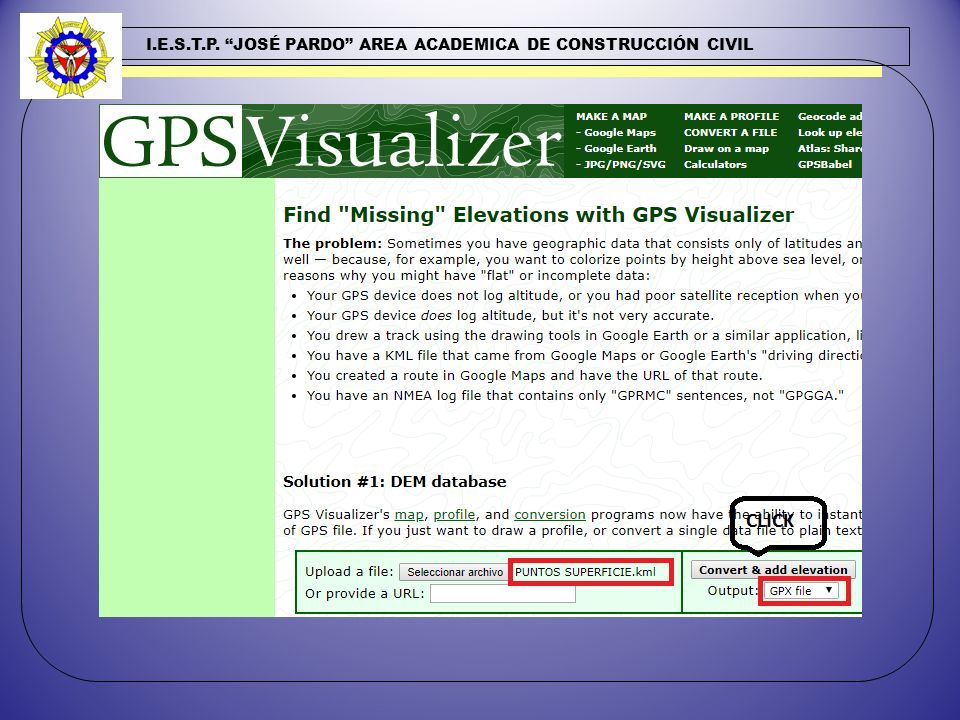Open the Output GPX file dropdown

coord(802,591)
